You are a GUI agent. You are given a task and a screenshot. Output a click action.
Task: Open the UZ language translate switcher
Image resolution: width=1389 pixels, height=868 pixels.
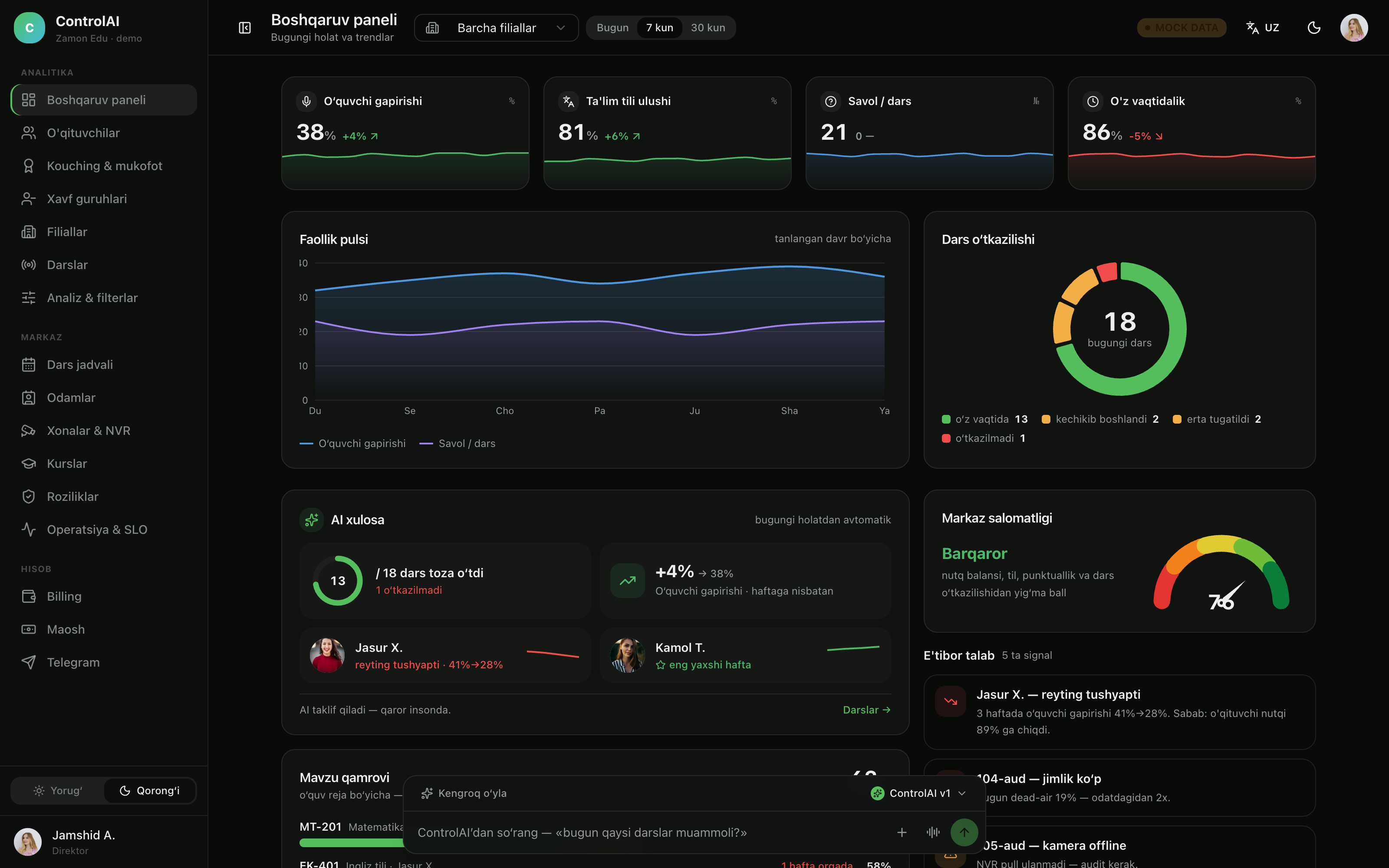coord(1263,27)
